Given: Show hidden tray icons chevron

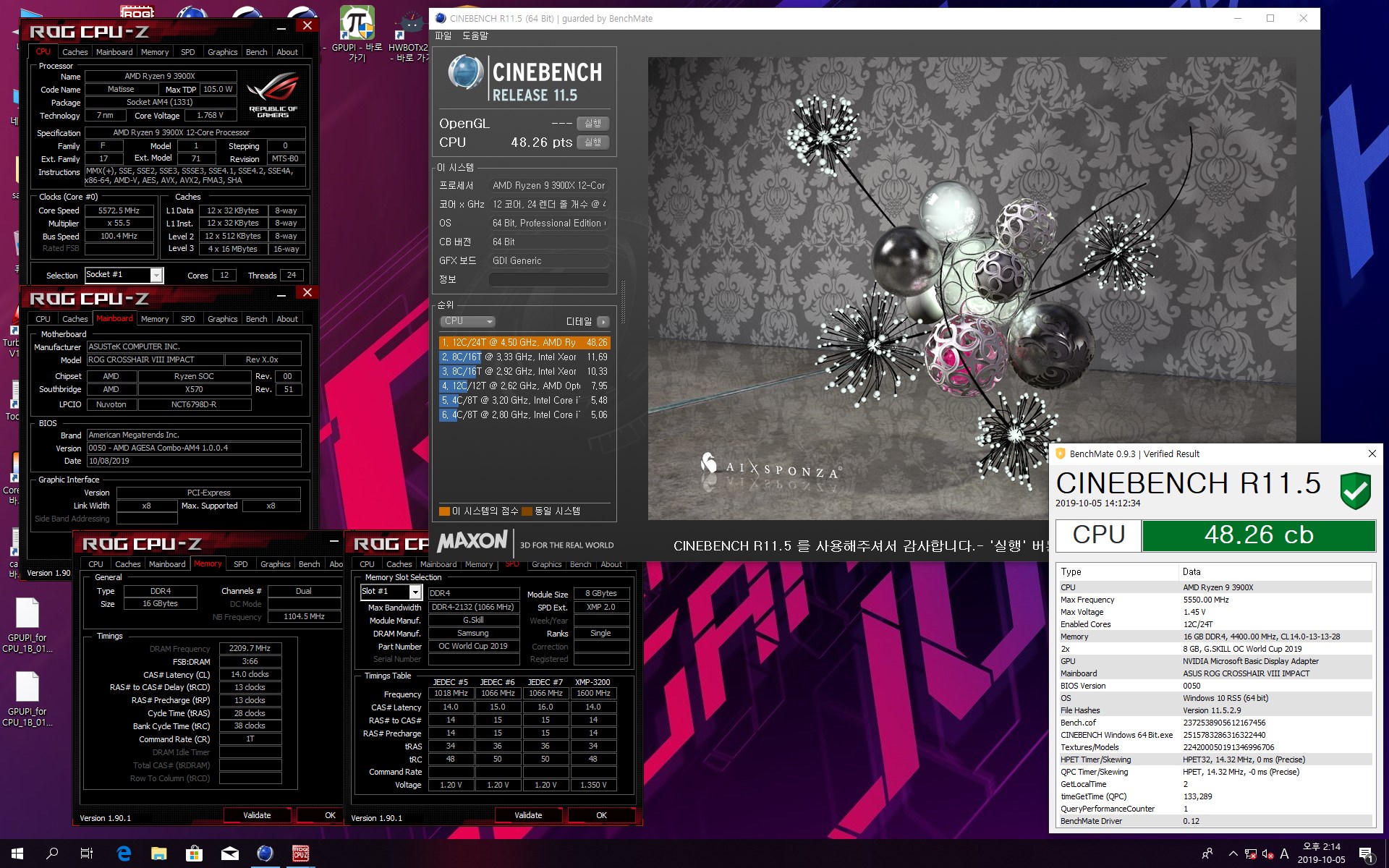Looking at the screenshot, I should click(1233, 854).
